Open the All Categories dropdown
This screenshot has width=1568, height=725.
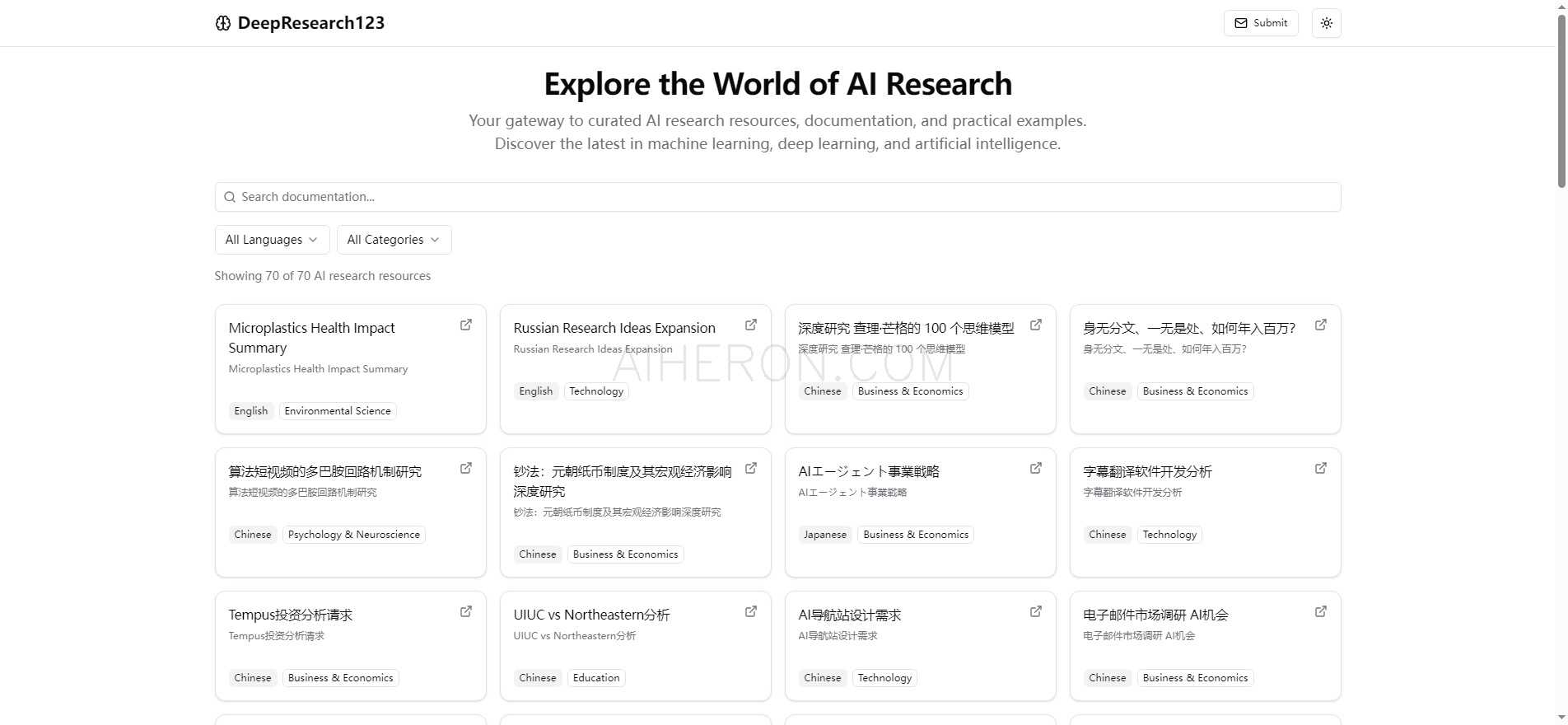click(x=394, y=240)
